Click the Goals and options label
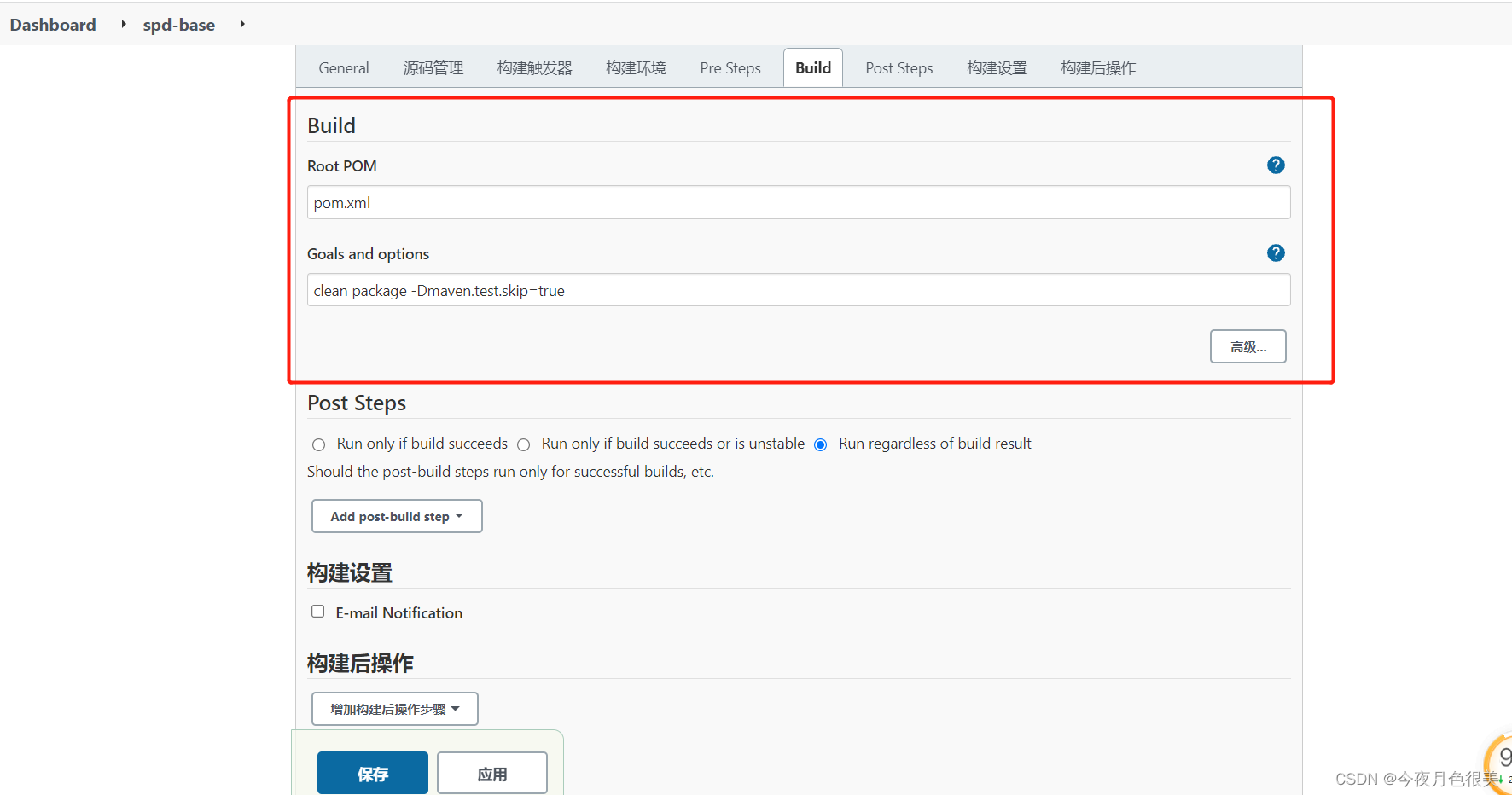 (369, 254)
